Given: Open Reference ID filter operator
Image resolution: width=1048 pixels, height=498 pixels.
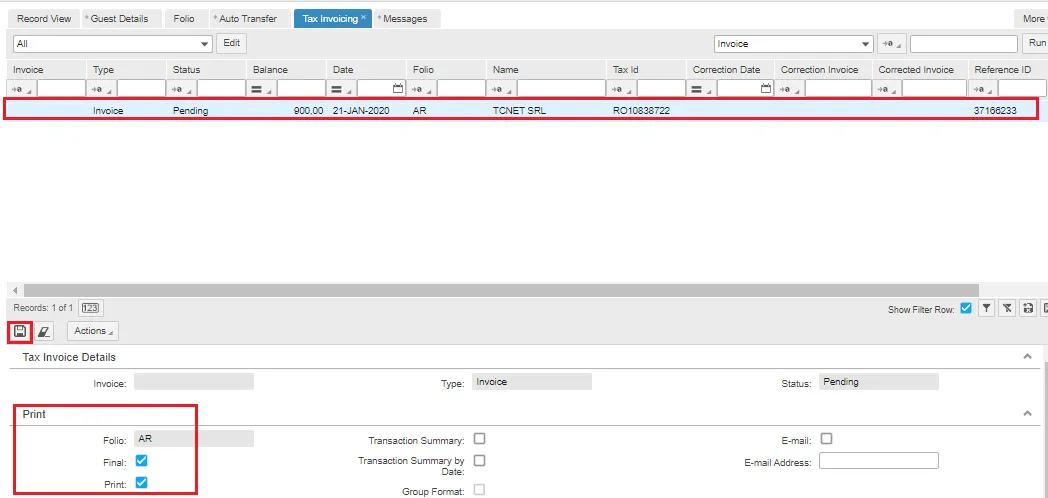Looking at the screenshot, I should pos(984,88).
